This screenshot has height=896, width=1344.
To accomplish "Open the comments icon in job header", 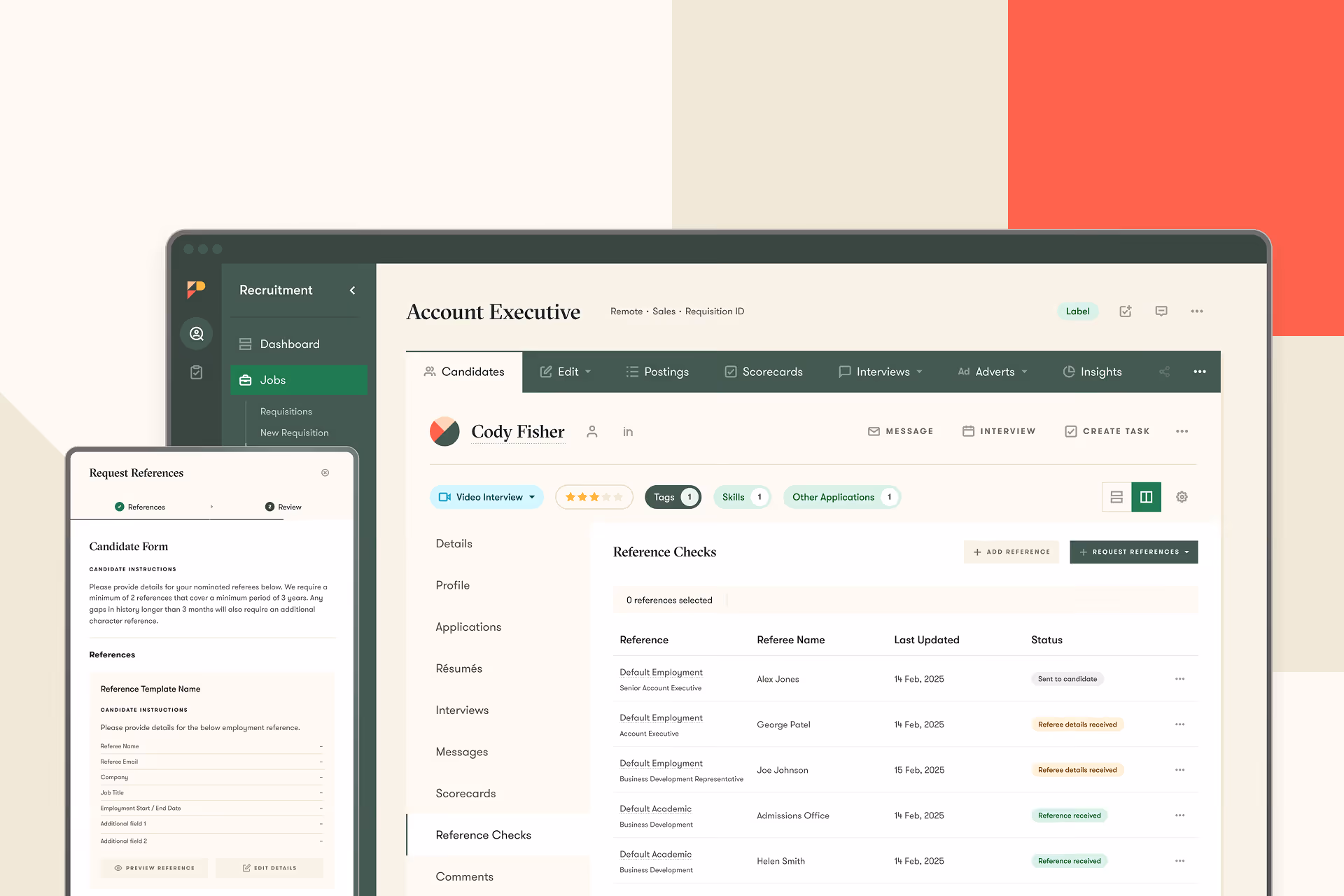I will tap(1161, 311).
